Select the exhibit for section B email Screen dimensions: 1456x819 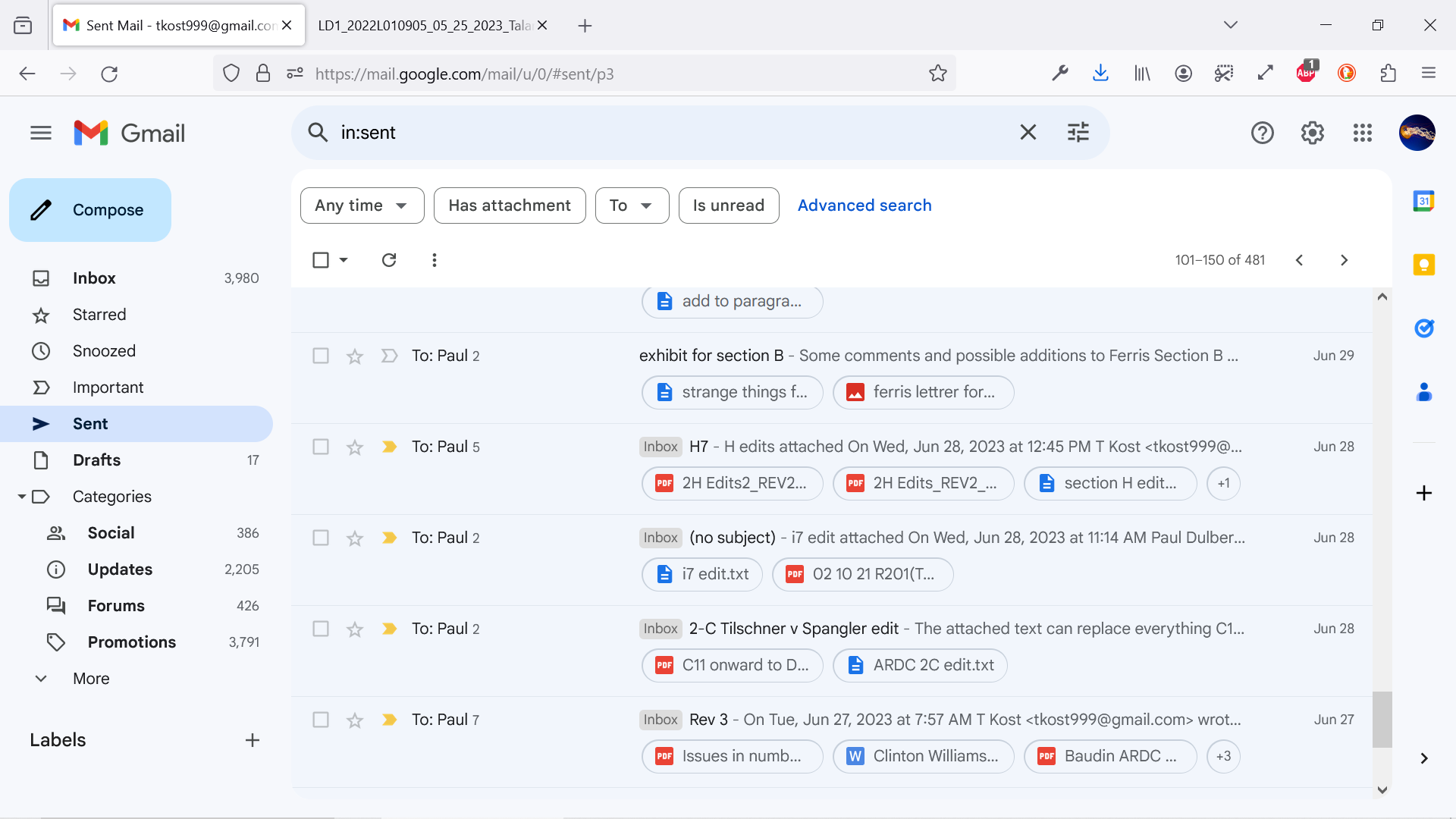[x=321, y=356]
